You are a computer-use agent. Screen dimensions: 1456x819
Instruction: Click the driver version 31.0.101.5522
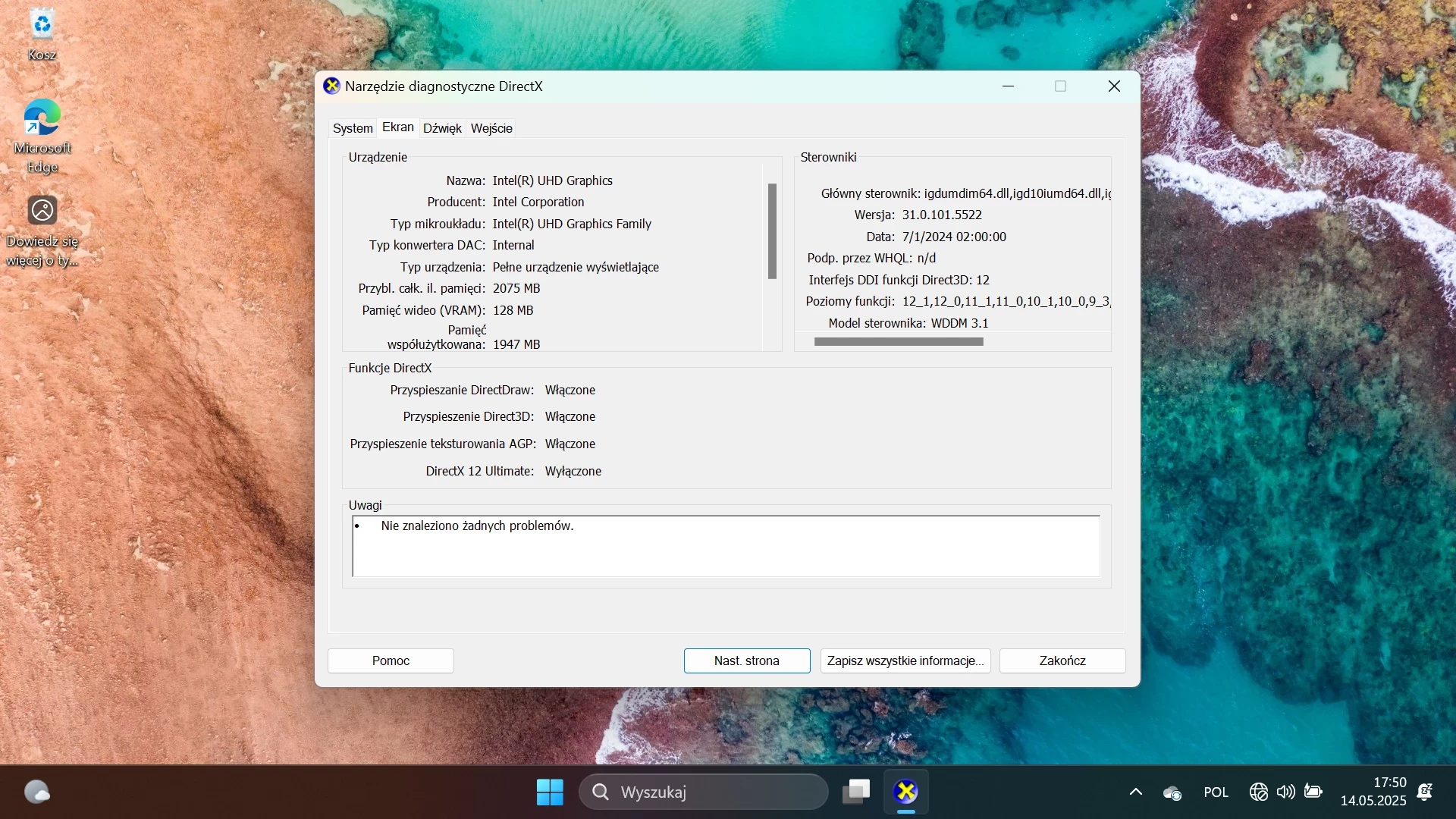942,215
